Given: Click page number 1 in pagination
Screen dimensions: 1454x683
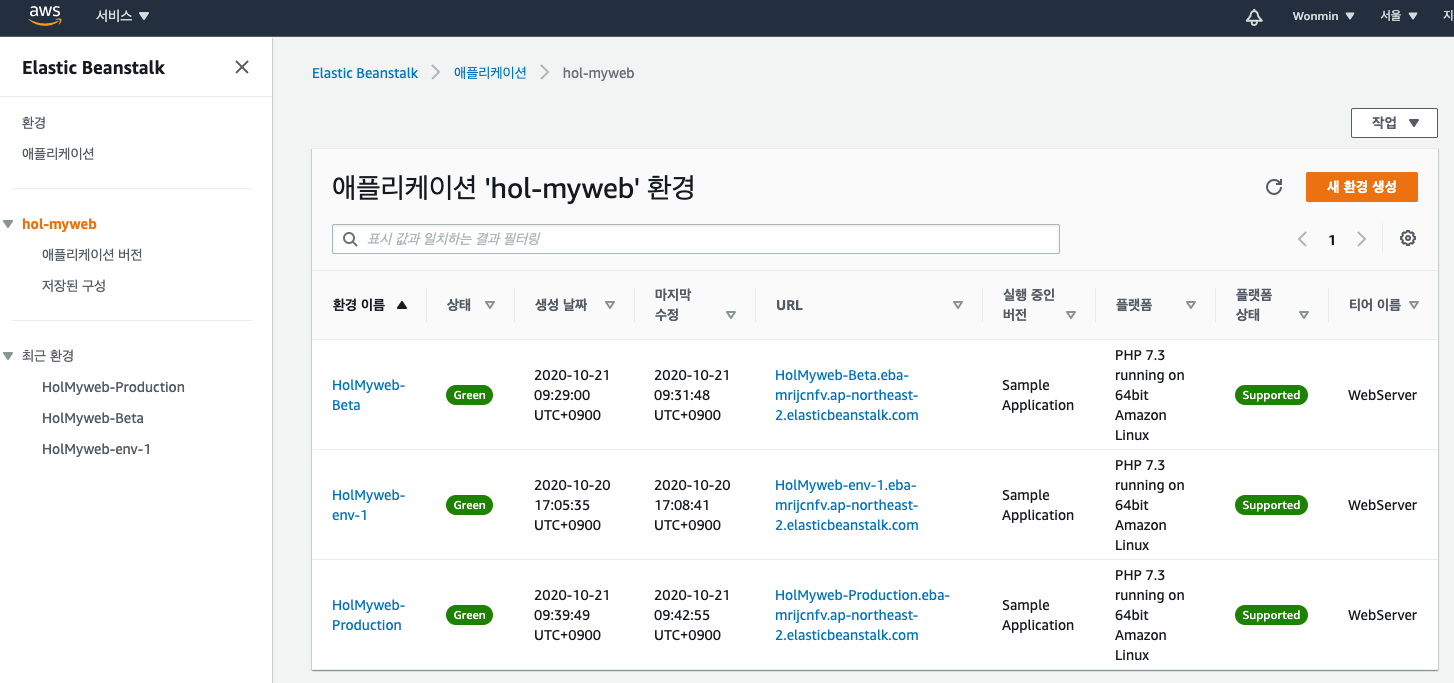Looking at the screenshot, I should tap(1332, 240).
